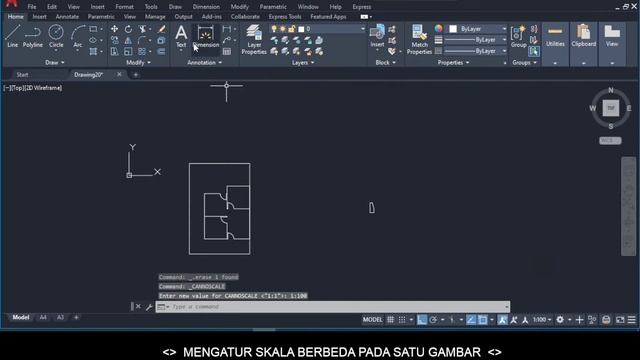Open the View panel button

(612, 44)
